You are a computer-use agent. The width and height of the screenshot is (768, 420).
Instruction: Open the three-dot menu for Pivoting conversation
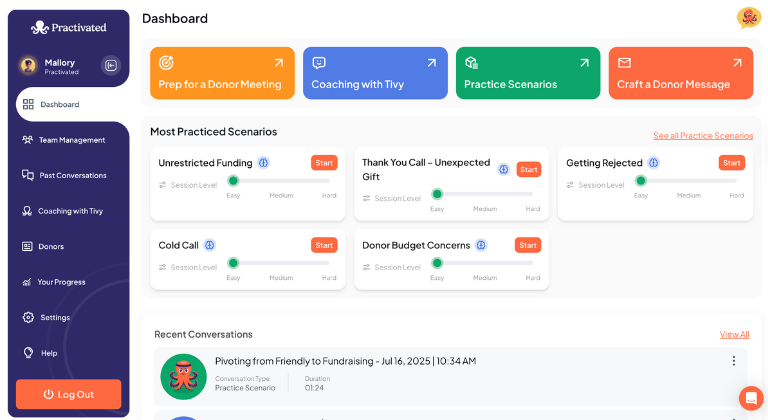click(733, 361)
